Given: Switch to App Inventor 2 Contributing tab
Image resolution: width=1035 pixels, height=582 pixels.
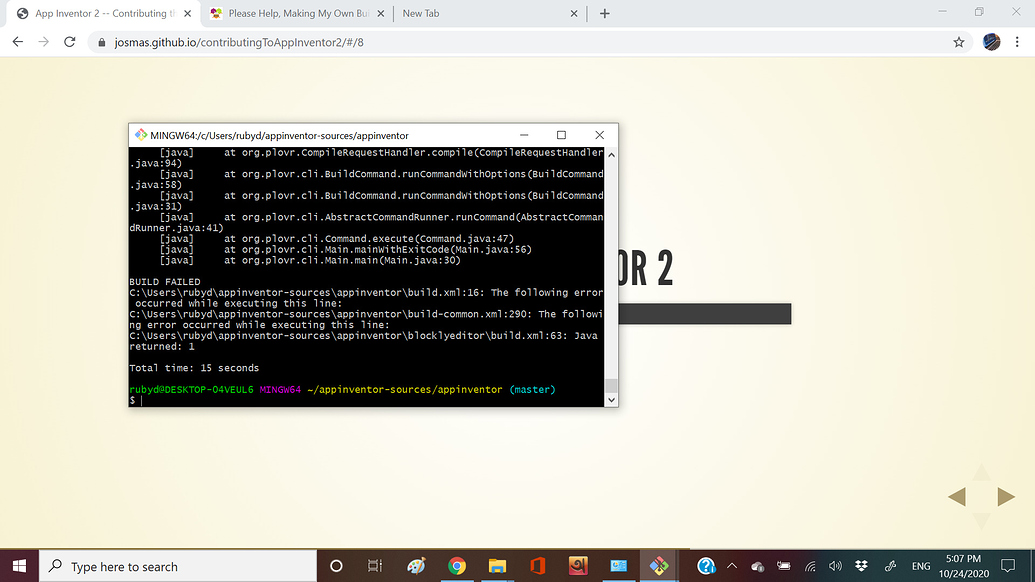Looking at the screenshot, I should point(102,13).
